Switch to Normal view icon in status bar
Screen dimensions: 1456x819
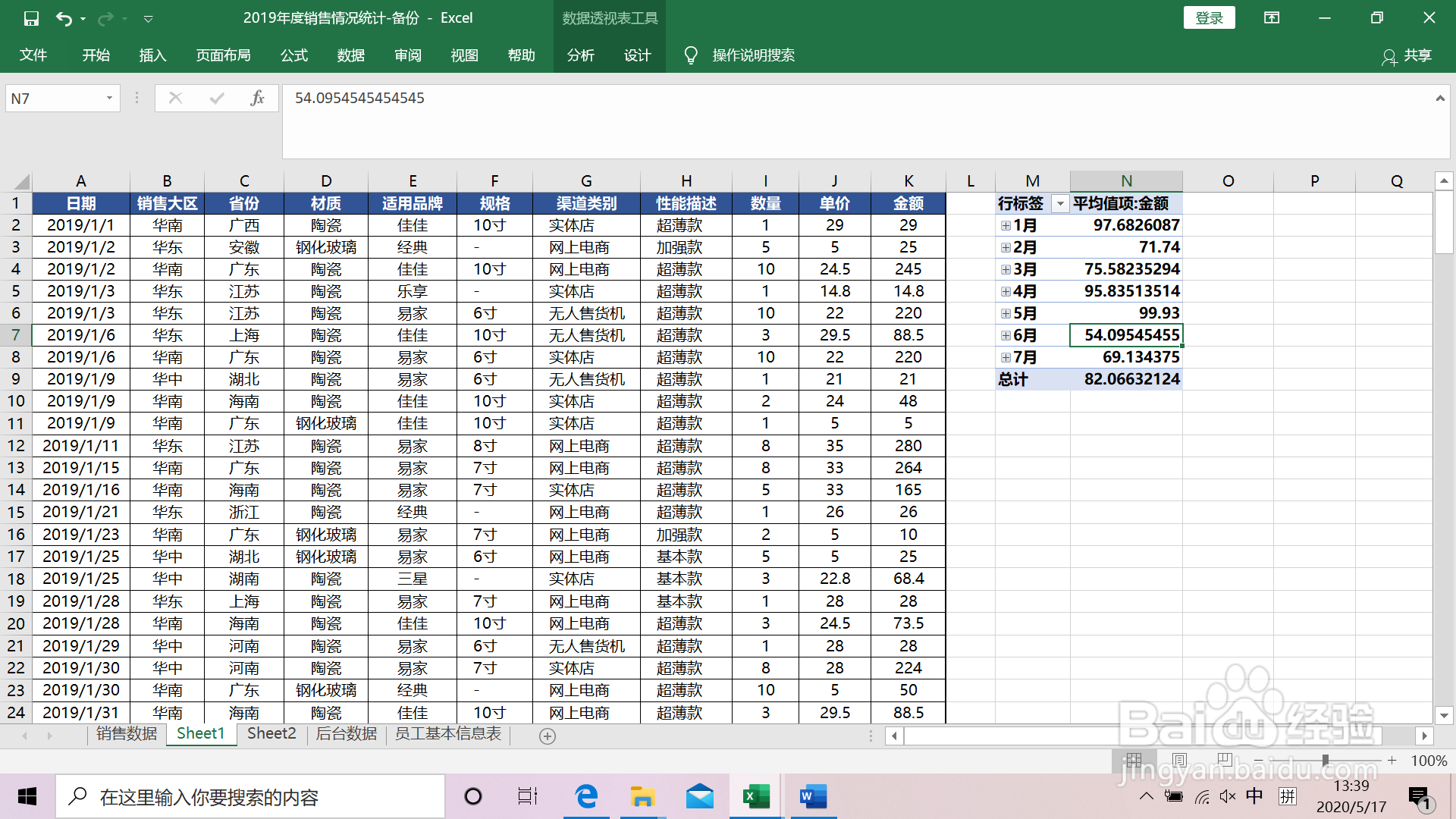coord(1134,760)
